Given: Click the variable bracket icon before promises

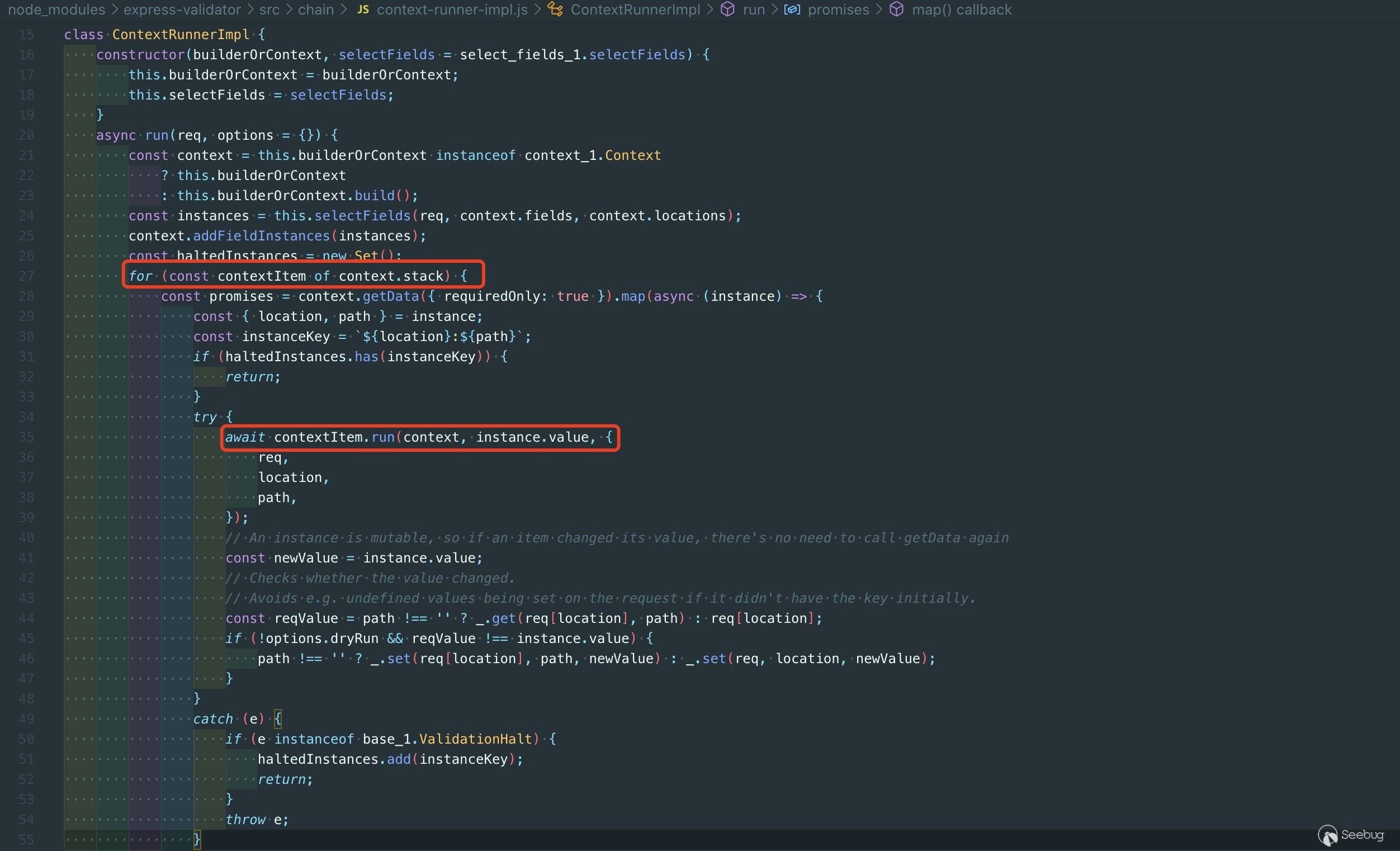Looking at the screenshot, I should coord(792,10).
